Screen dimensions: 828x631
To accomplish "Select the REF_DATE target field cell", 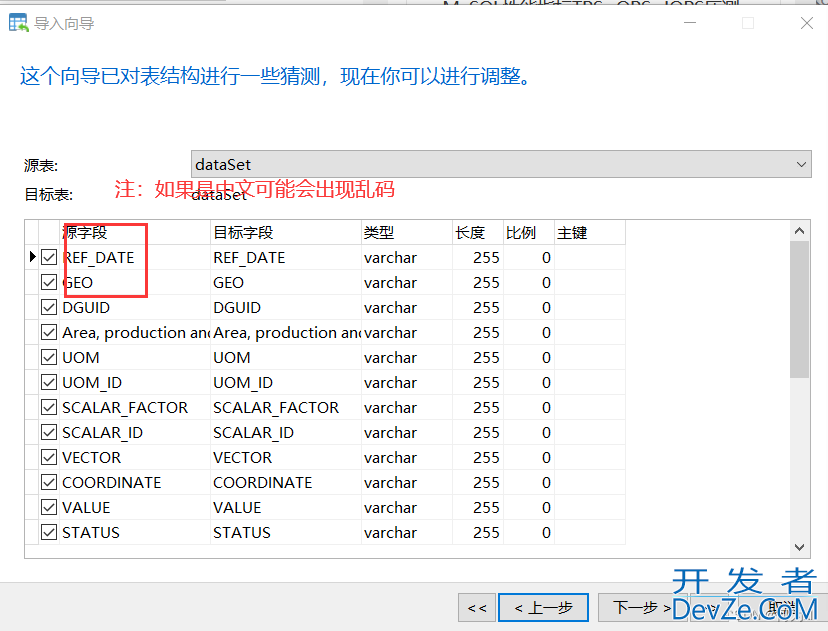I will pos(286,257).
